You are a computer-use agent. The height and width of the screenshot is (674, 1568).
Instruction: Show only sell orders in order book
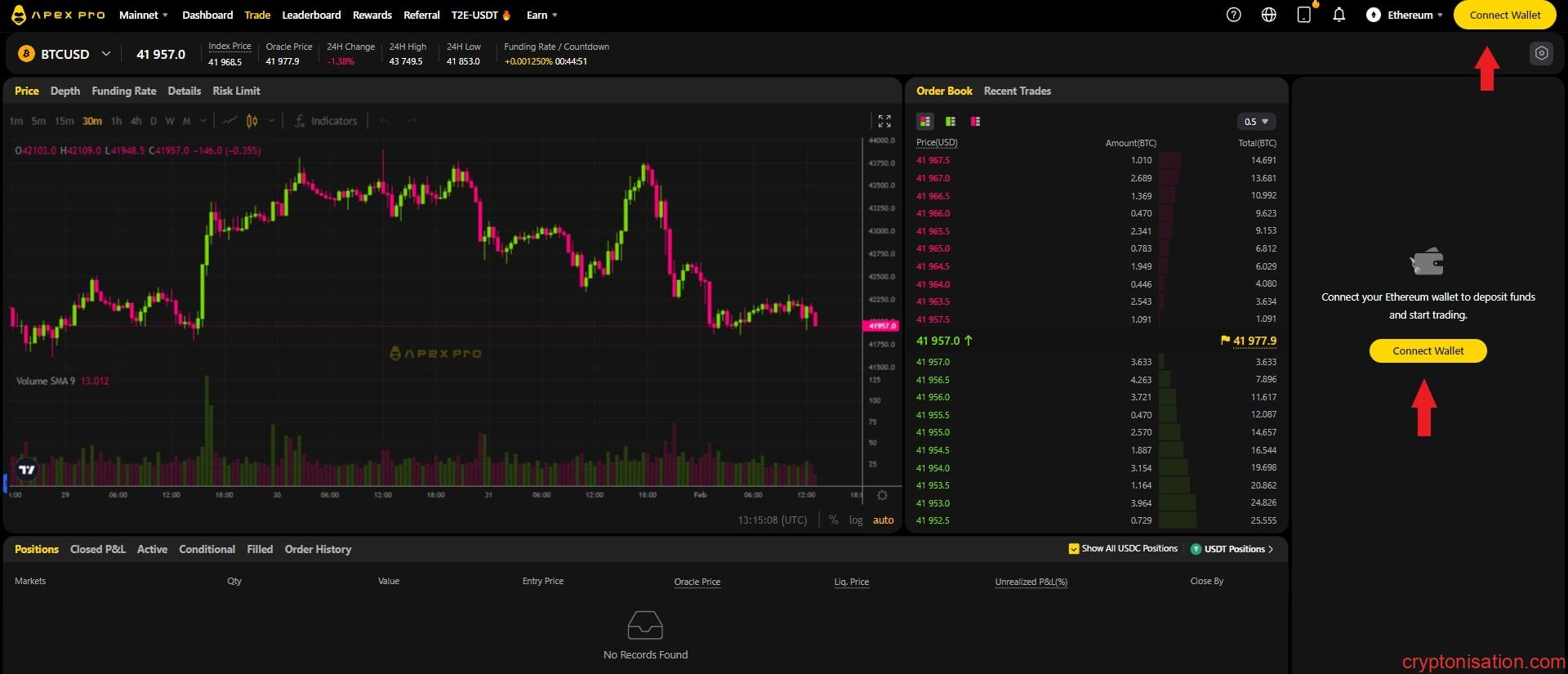[x=975, y=121]
